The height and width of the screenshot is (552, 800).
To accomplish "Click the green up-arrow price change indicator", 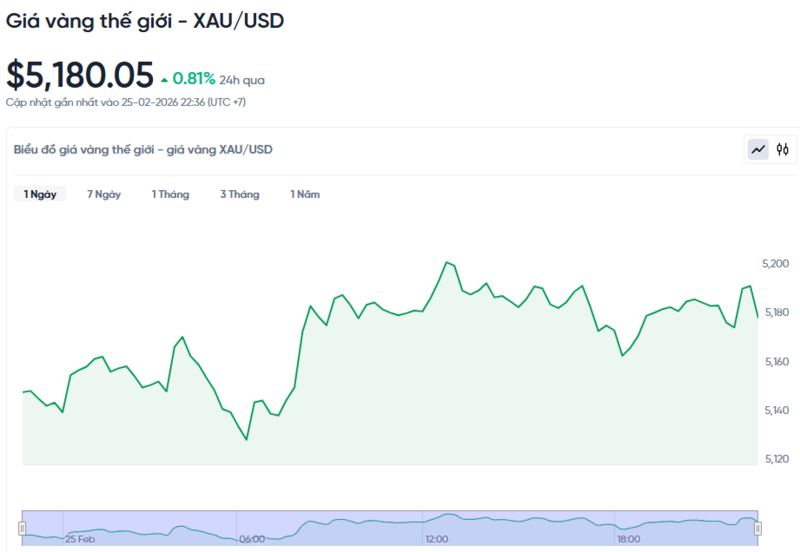I will [164, 79].
